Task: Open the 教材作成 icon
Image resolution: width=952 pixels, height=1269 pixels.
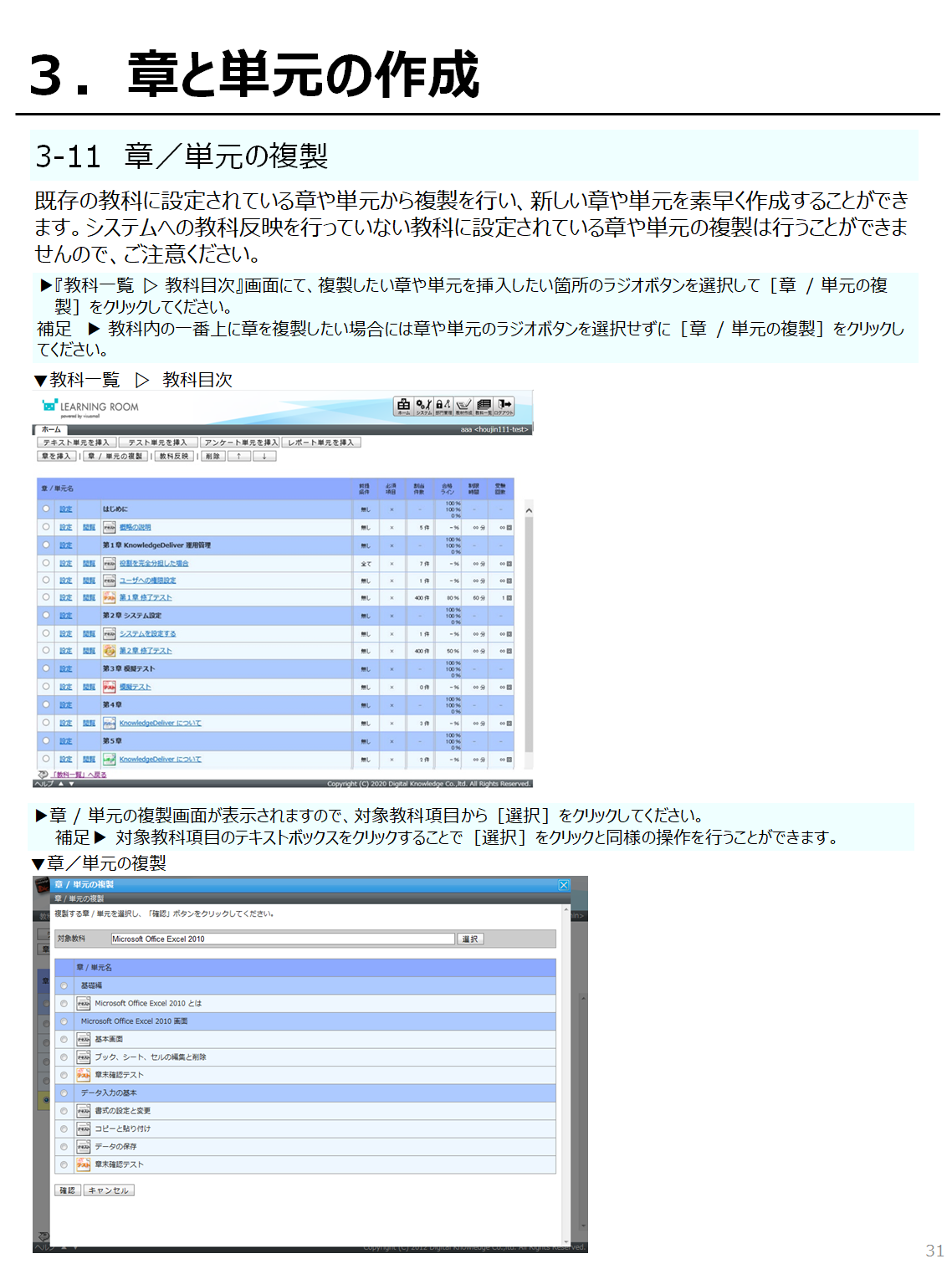Action: click(463, 407)
